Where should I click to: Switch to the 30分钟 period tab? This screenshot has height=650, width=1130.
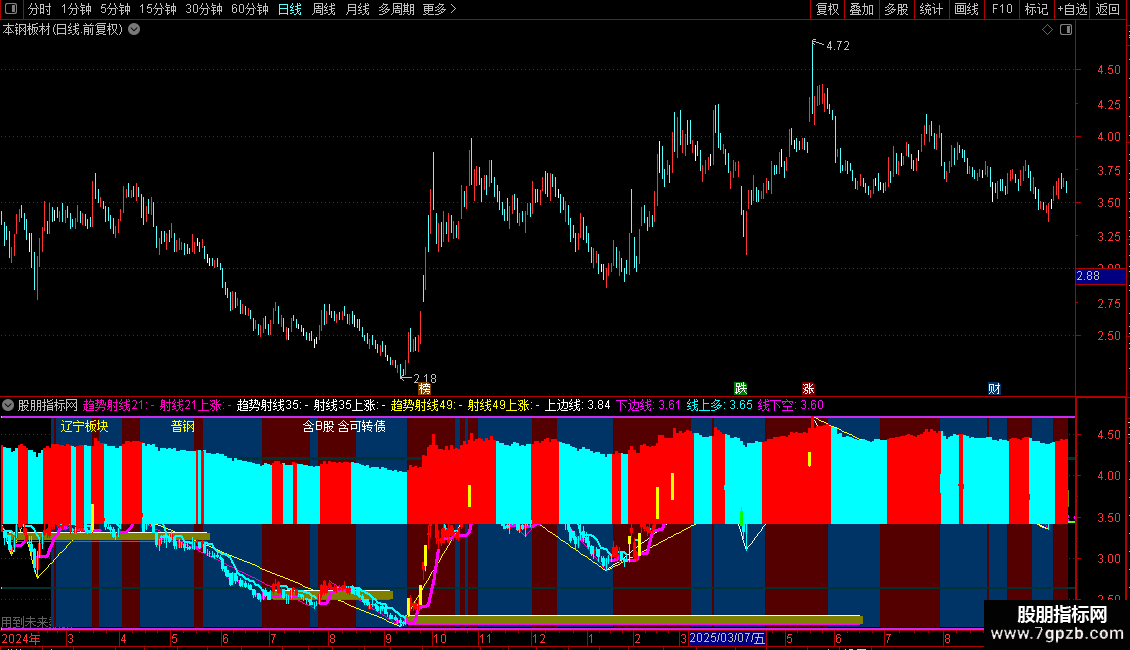pos(204,9)
